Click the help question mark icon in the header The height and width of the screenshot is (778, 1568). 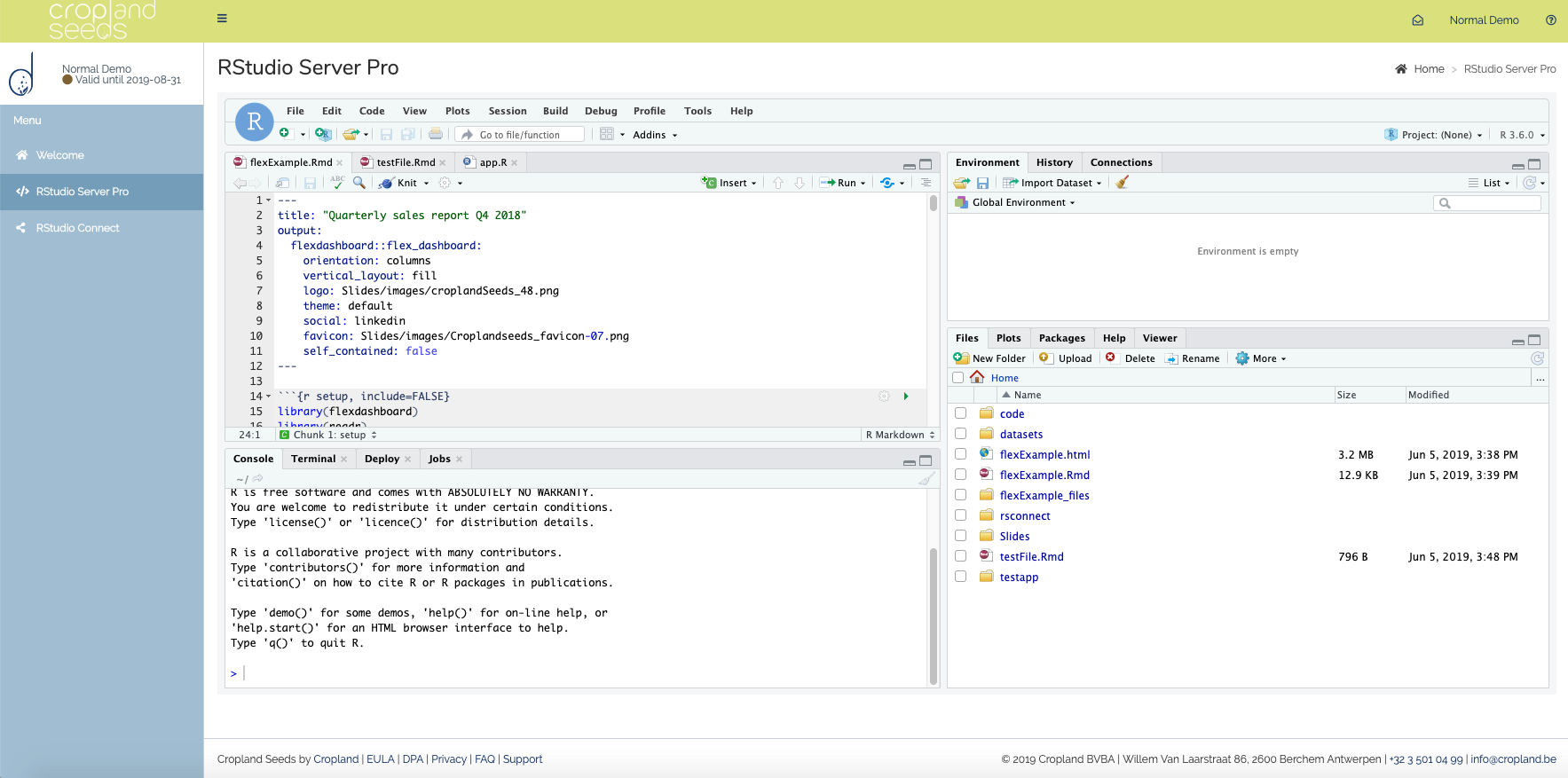tap(1551, 20)
